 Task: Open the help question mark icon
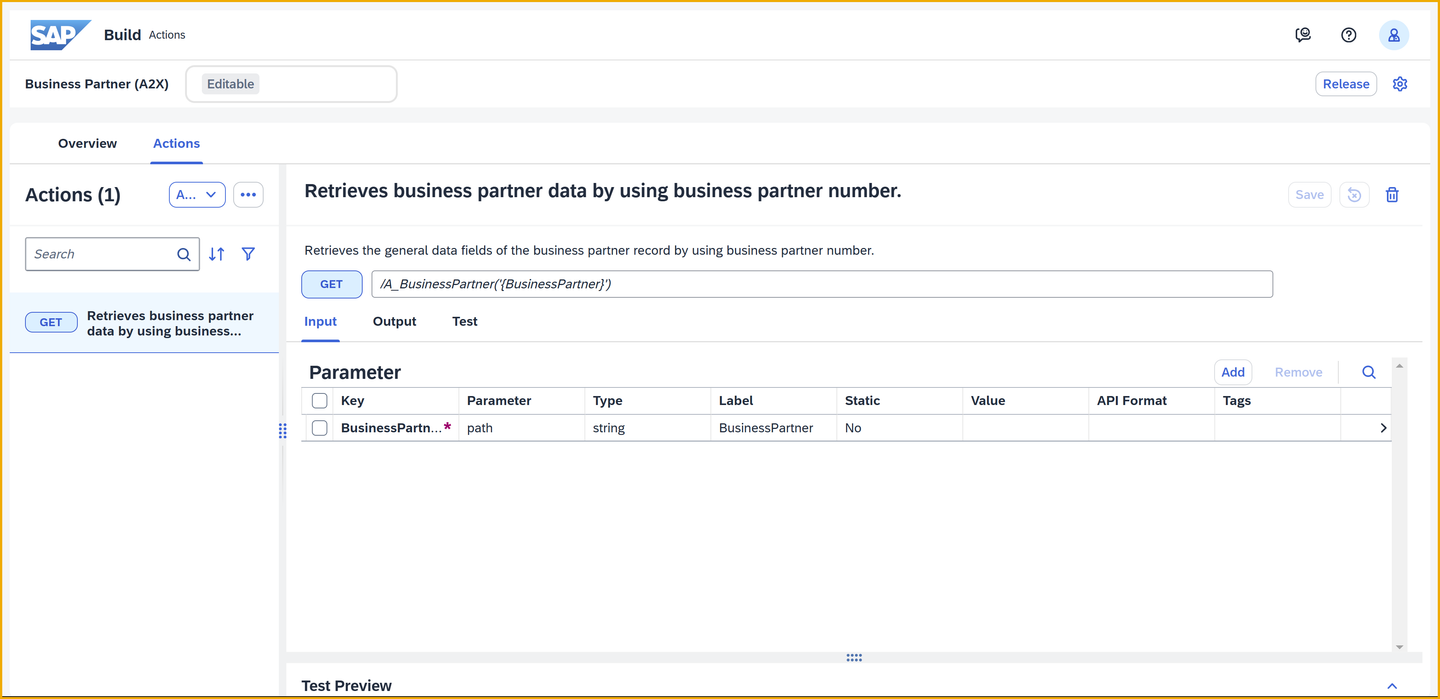pos(1349,35)
